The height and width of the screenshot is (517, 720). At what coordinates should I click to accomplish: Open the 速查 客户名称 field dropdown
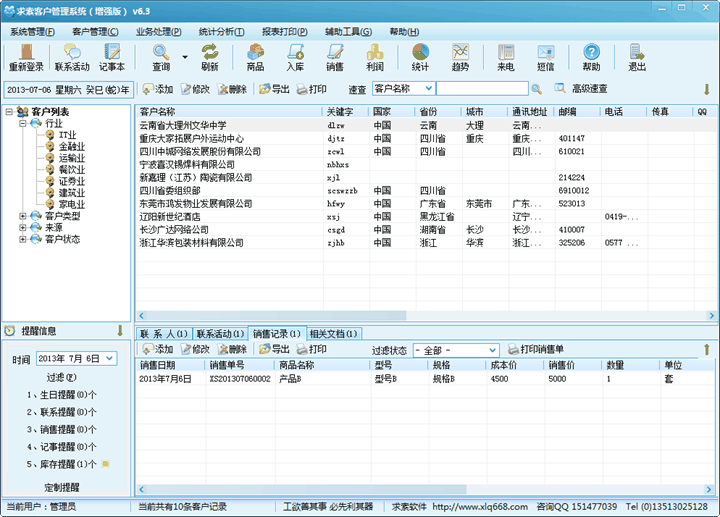(426, 89)
